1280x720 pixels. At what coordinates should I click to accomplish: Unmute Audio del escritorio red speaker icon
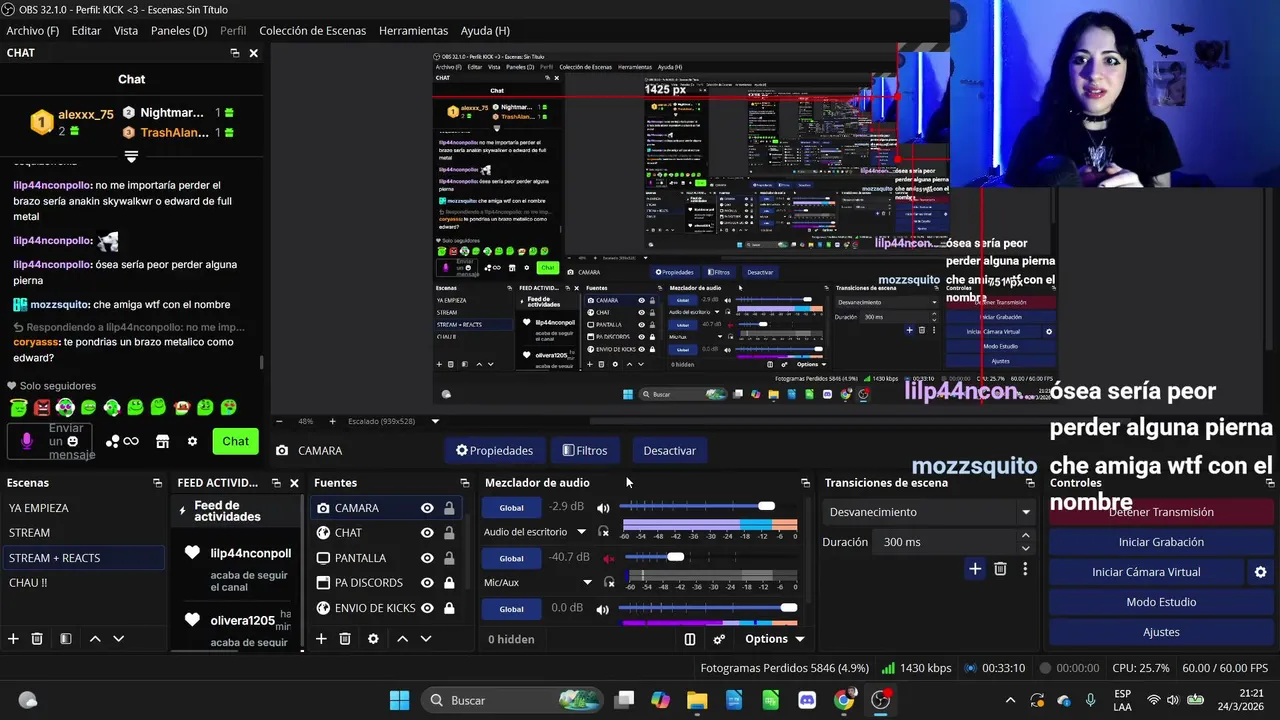click(x=608, y=558)
